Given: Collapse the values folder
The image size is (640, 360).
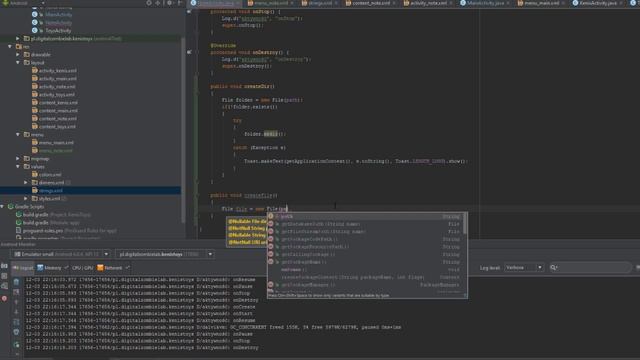Looking at the screenshot, I should [x=18, y=167].
